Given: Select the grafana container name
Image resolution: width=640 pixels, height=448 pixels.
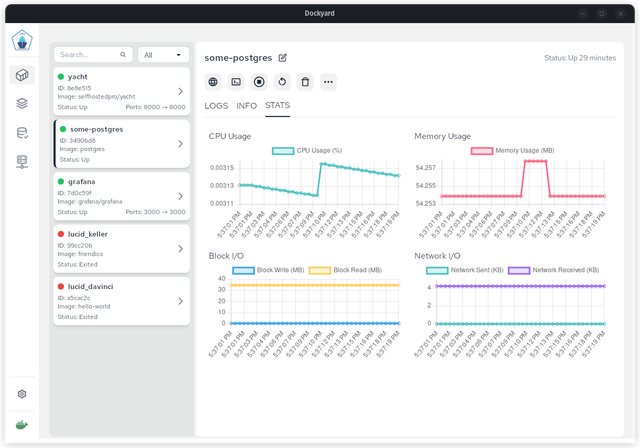Looking at the screenshot, I should tap(82, 182).
